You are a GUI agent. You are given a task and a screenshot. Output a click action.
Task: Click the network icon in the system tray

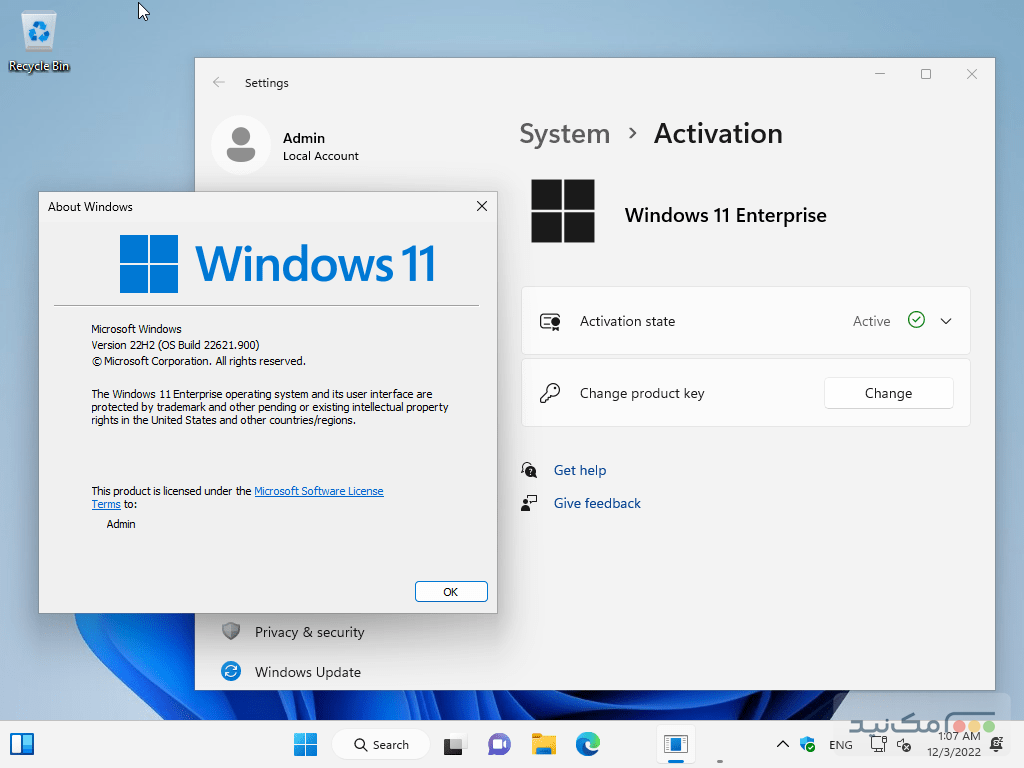coord(877,744)
